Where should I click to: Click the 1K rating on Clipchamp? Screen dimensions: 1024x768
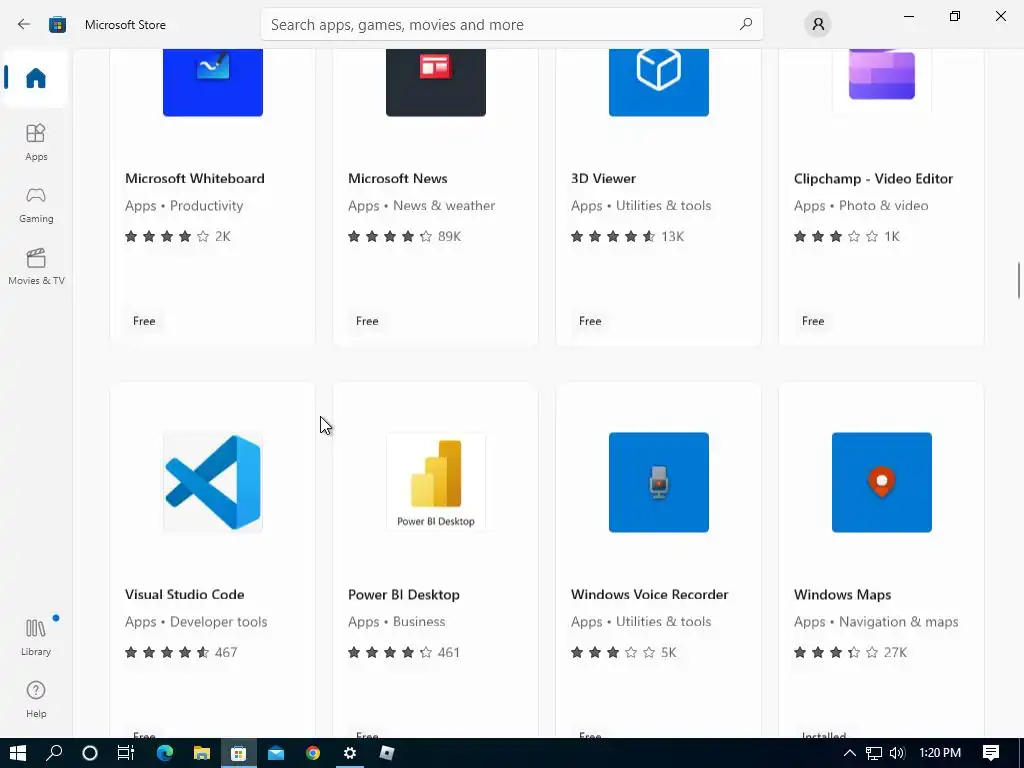coord(892,236)
